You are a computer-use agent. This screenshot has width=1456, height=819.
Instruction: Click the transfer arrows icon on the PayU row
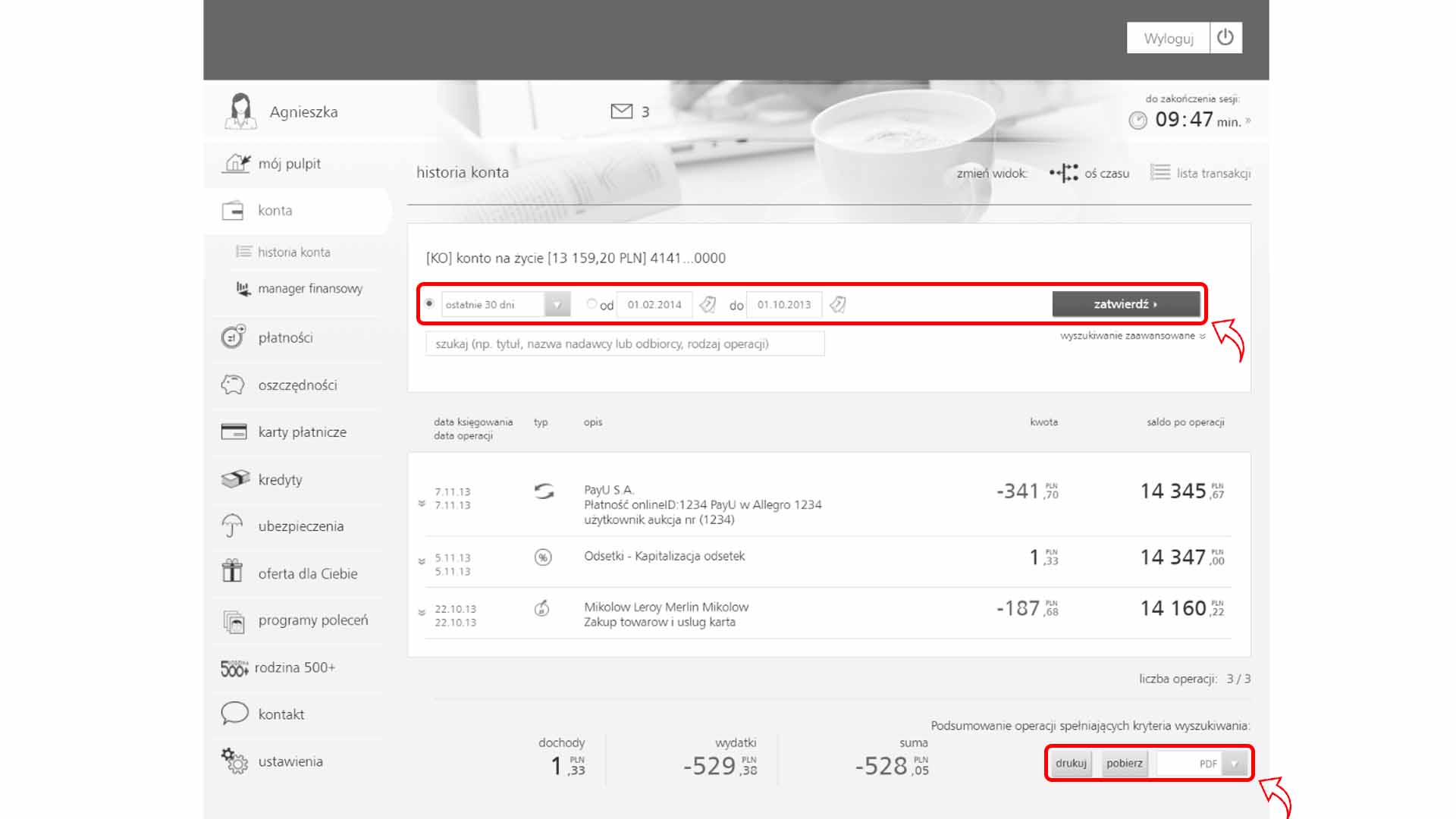[544, 491]
